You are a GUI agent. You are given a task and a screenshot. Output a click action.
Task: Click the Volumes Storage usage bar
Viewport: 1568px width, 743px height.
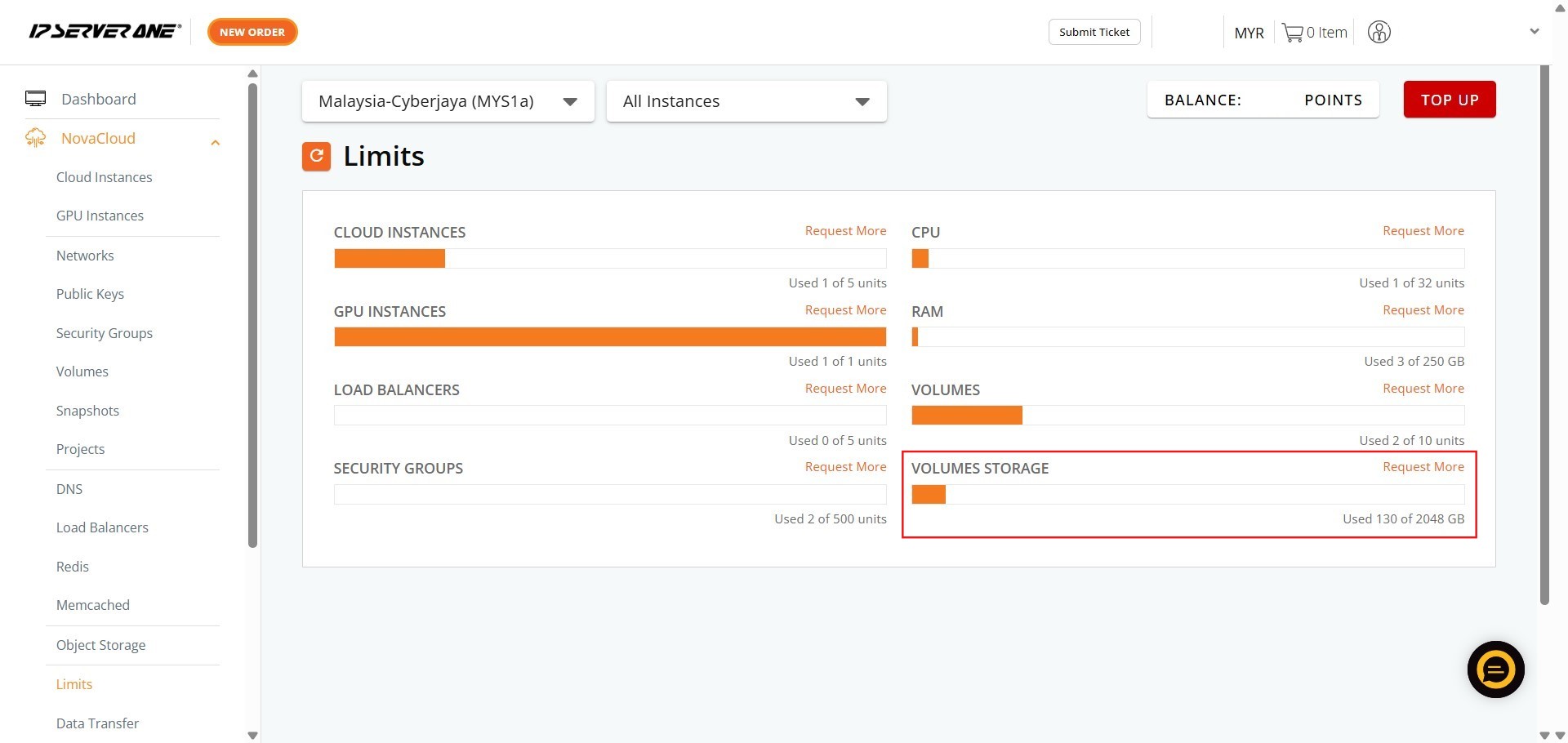coord(1187,494)
